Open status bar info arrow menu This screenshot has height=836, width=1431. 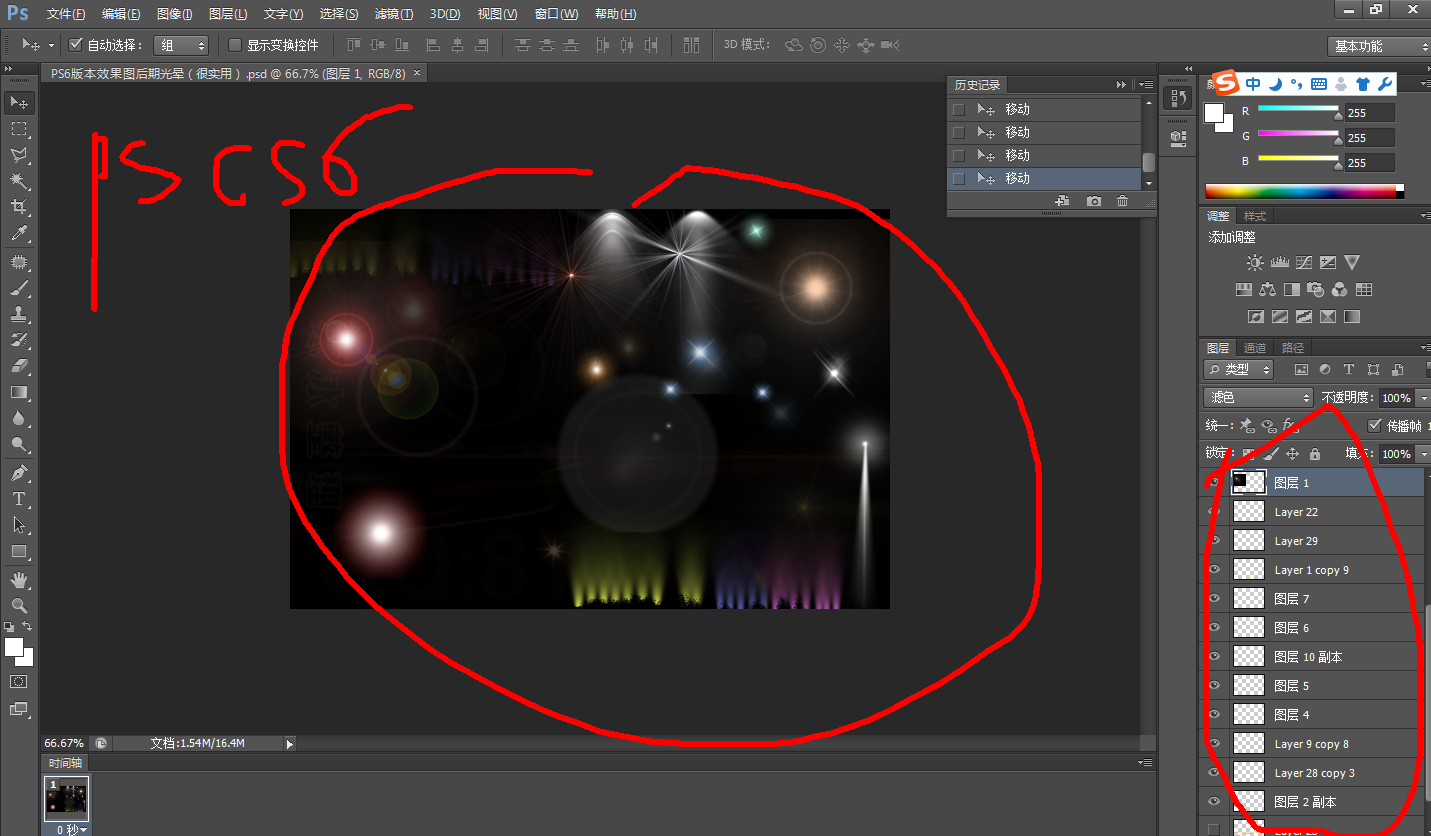point(290,743)
